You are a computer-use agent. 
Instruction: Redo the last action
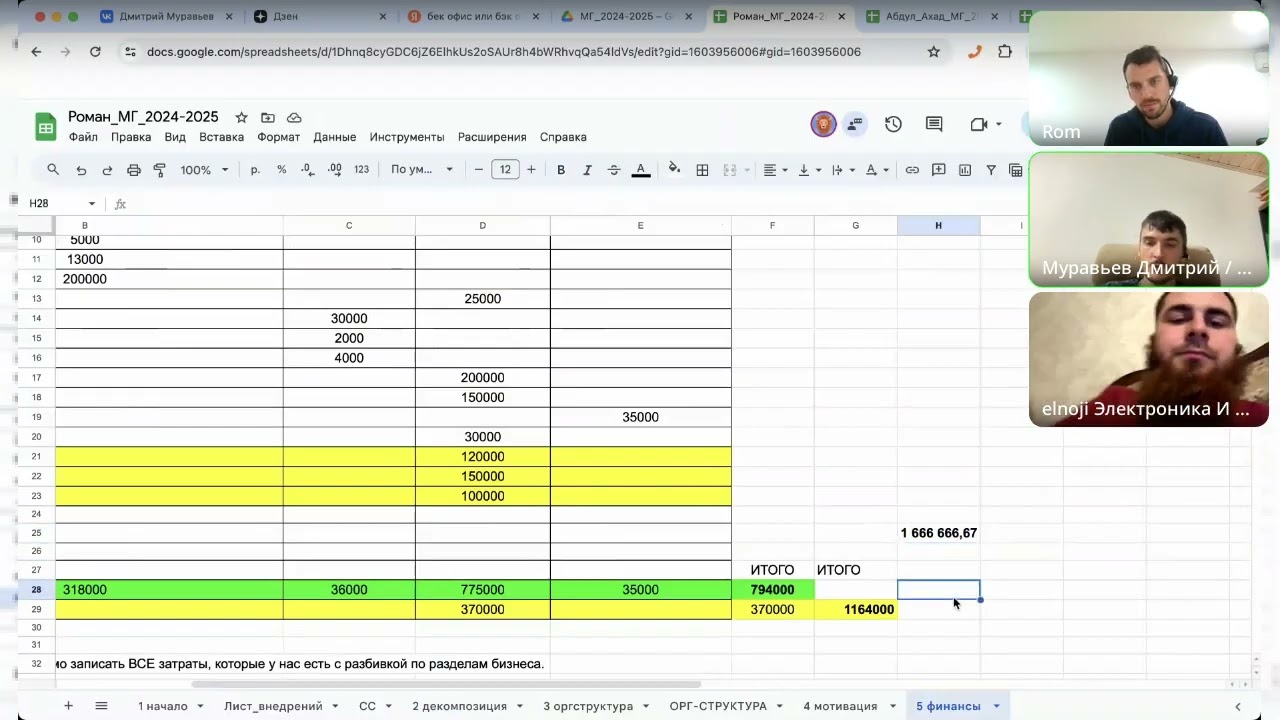coord(107,170)
